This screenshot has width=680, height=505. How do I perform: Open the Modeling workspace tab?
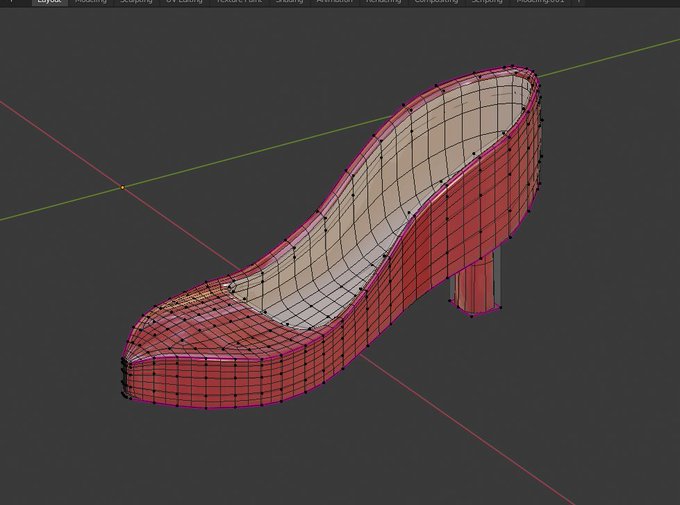tap(91, 2)
